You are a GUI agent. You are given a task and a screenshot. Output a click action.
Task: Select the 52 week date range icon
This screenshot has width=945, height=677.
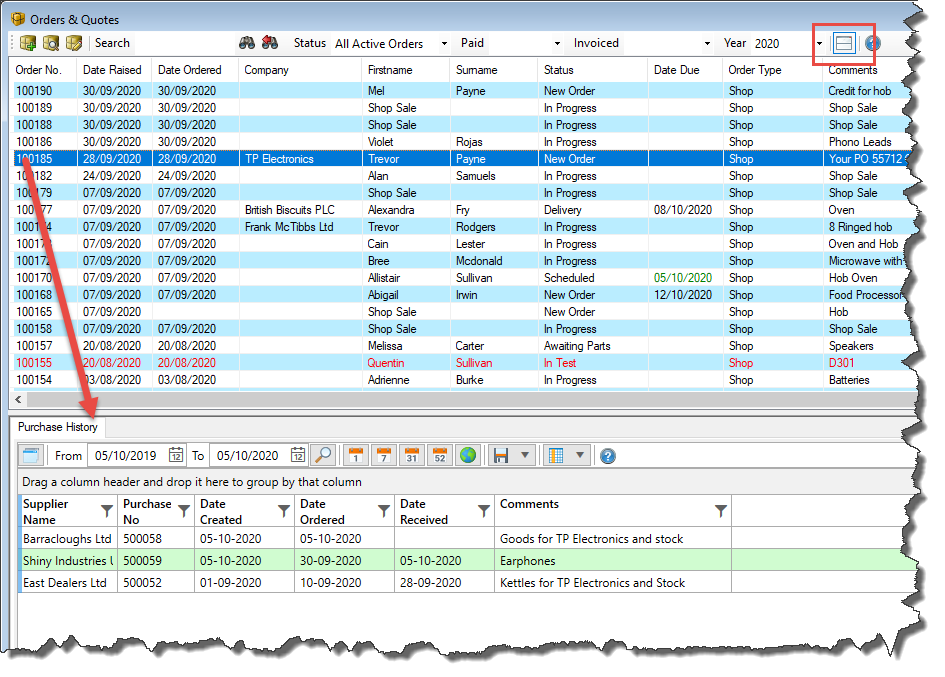(439, 456)
